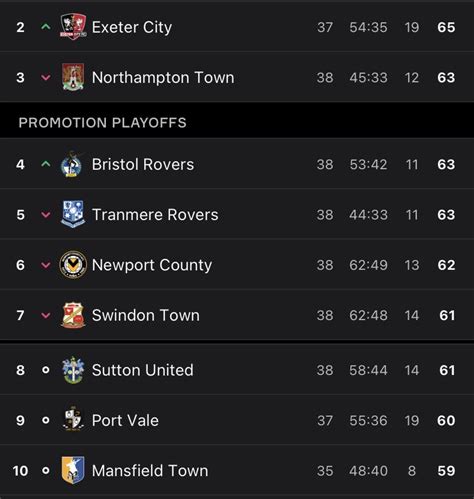474x499 pixels.
Task: Select the Mansfield Town shield crest
Action: pyautogui.click(x=73, y=470)
